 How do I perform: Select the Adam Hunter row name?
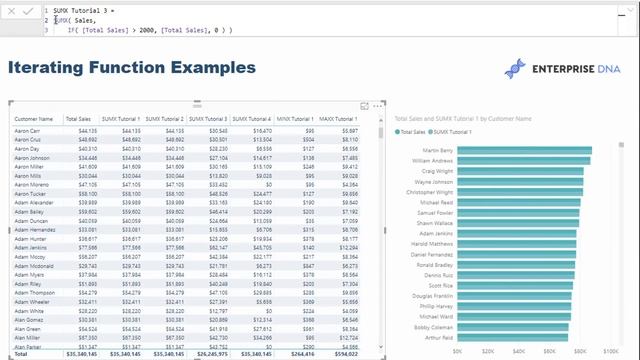click(x=30, y=239)
